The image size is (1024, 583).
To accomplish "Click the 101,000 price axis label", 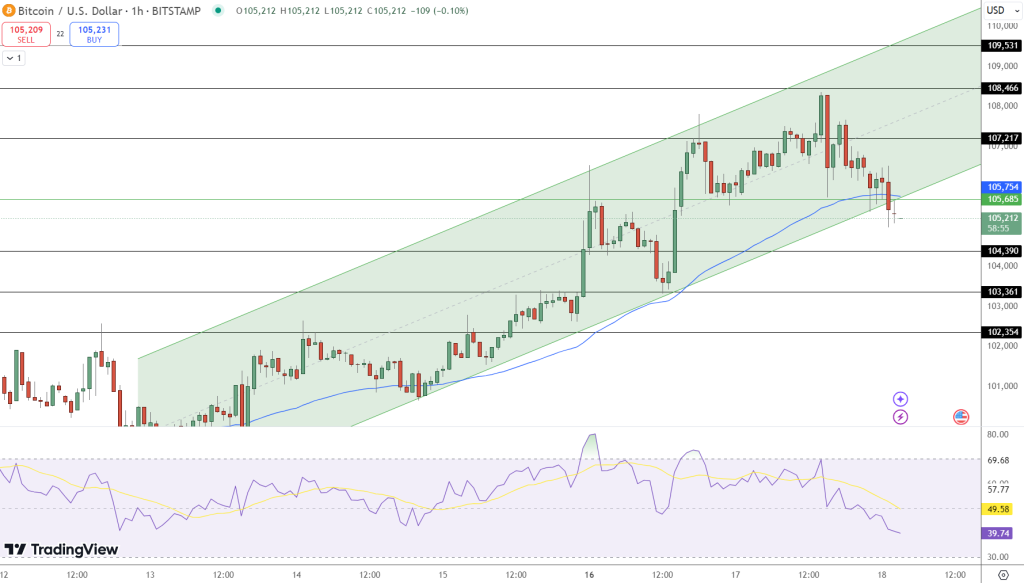I will (1002, 386).
